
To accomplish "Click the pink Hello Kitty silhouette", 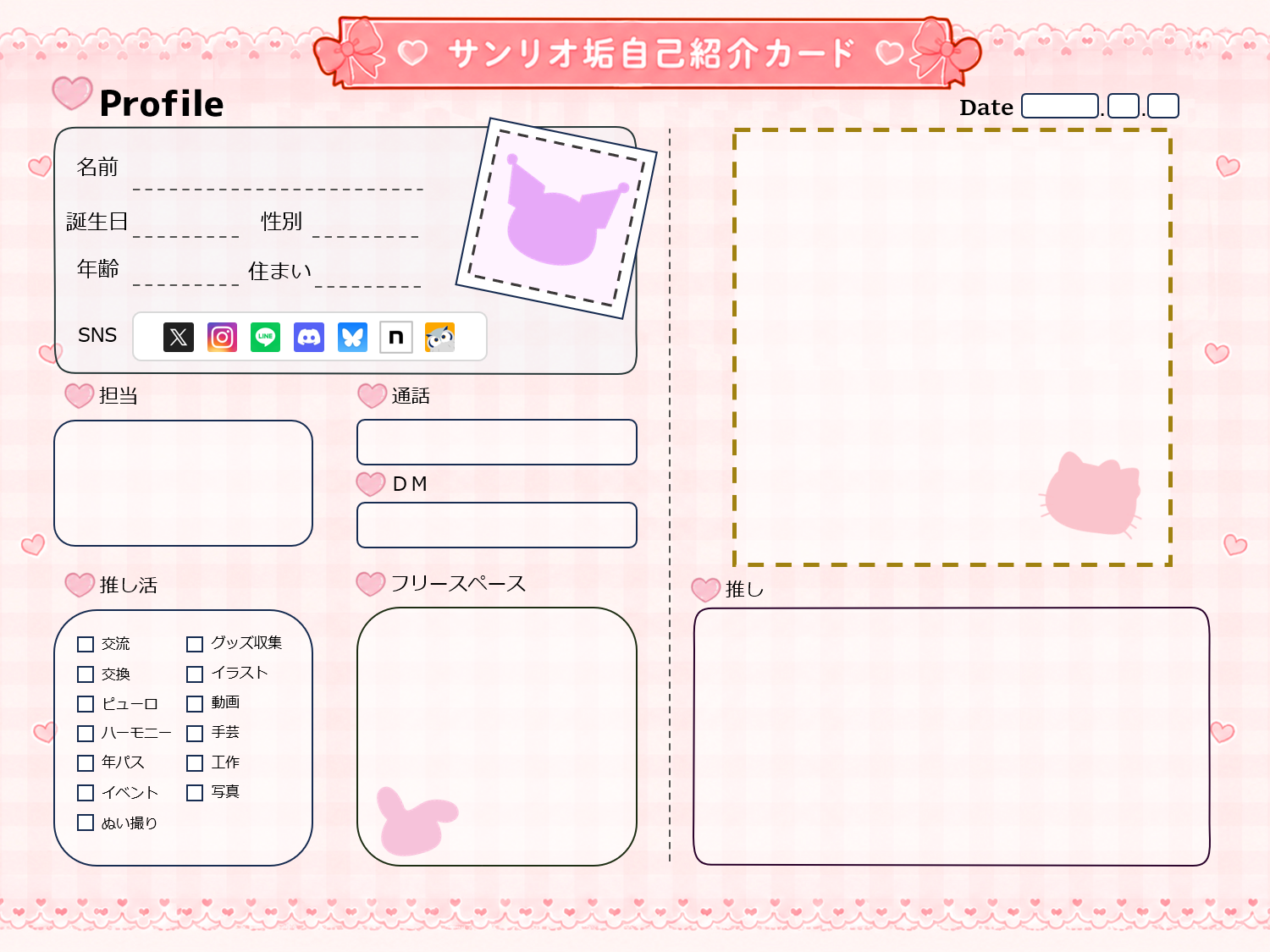I will 1092,493.
